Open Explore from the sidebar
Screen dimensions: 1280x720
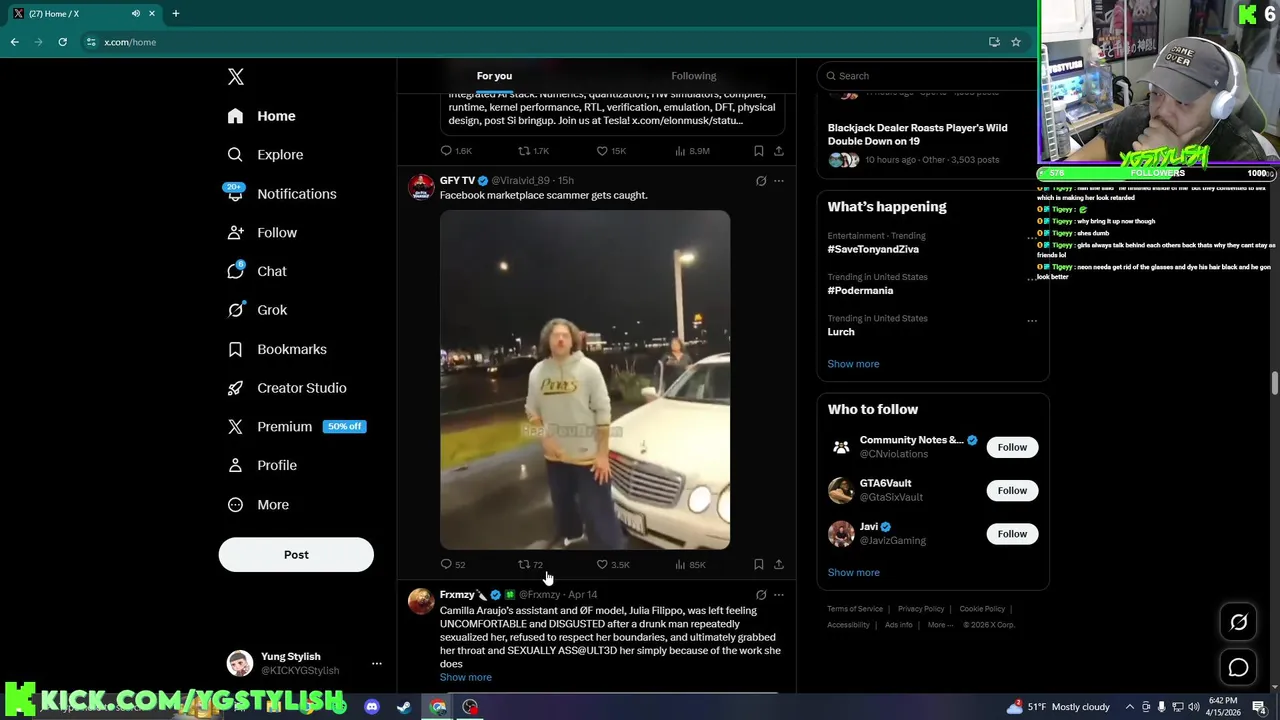265,155
